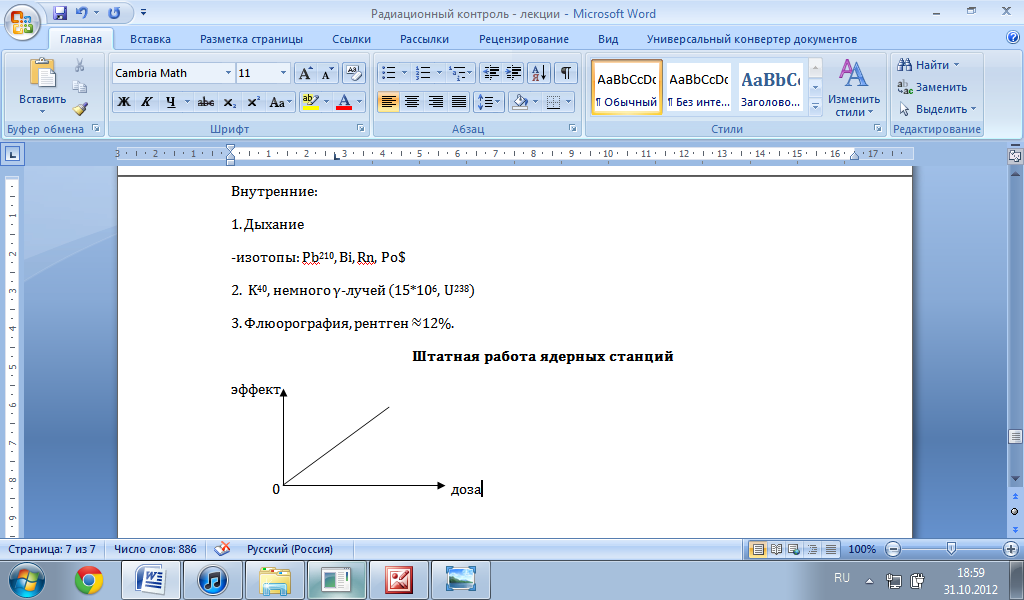The image size is (1024, 600).
Task: Apply the Без интервала style
Action: (699, 87)
